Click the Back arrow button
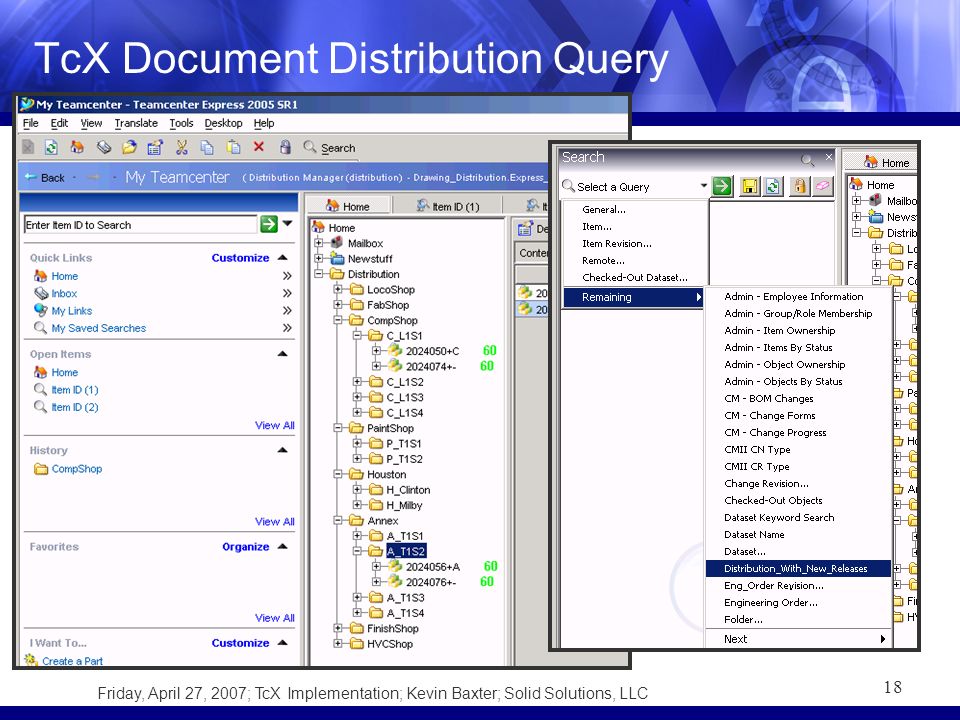The image size is (960, 720). pyautogui.click(x=45, y=178)
